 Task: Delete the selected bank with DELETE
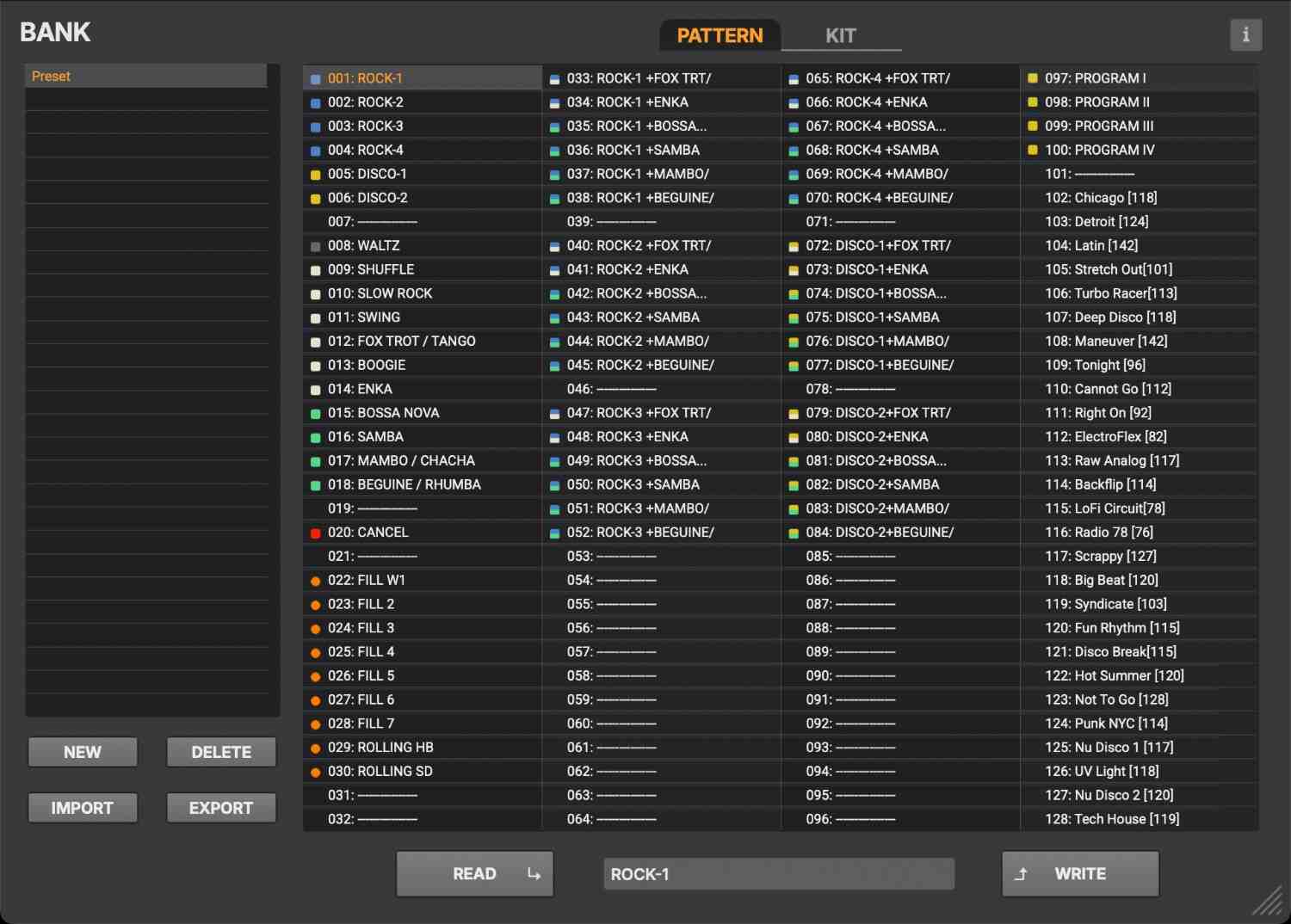pyautogui.click(x=220, y=751)
